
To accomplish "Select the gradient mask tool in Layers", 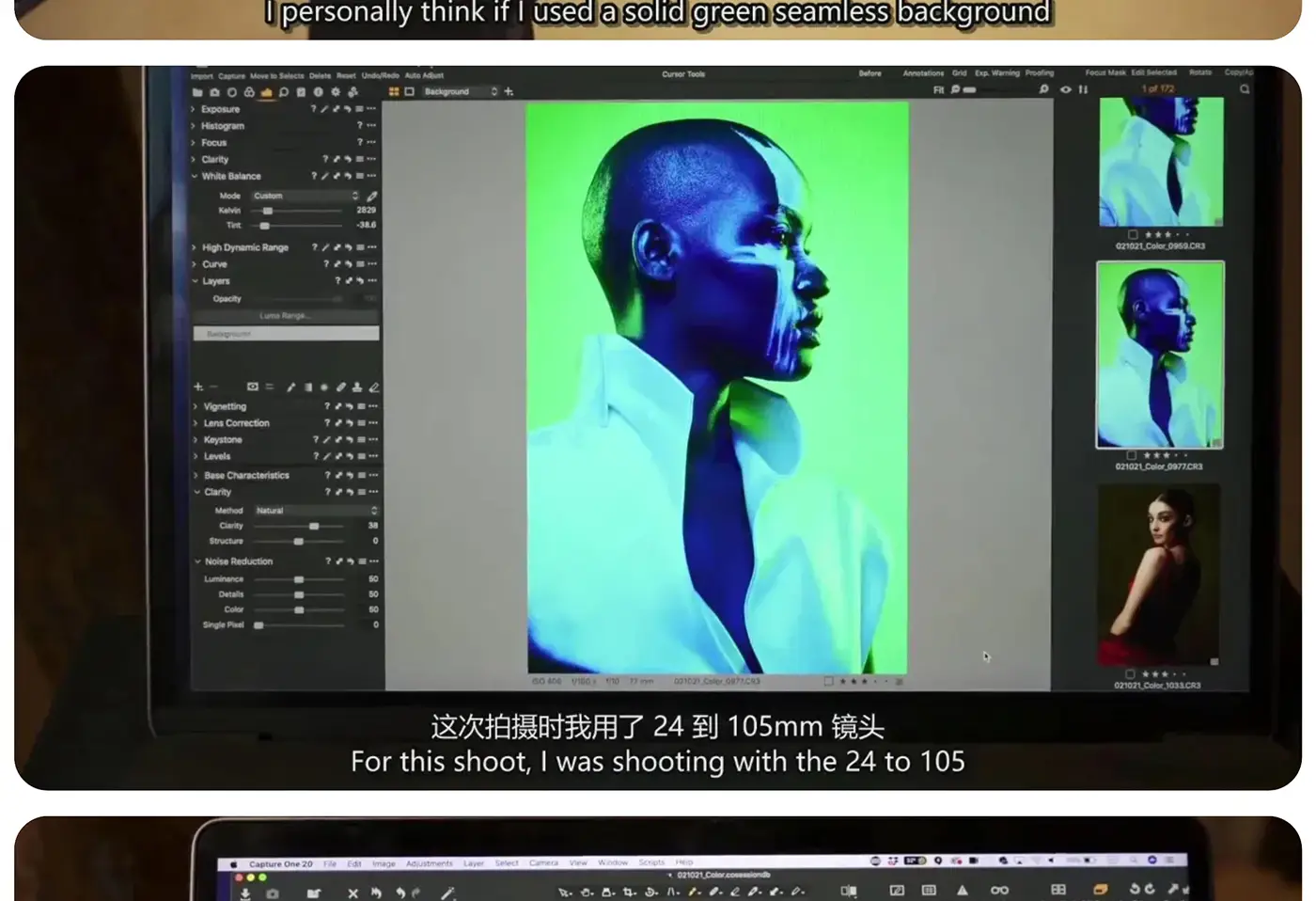I will 308,387.
